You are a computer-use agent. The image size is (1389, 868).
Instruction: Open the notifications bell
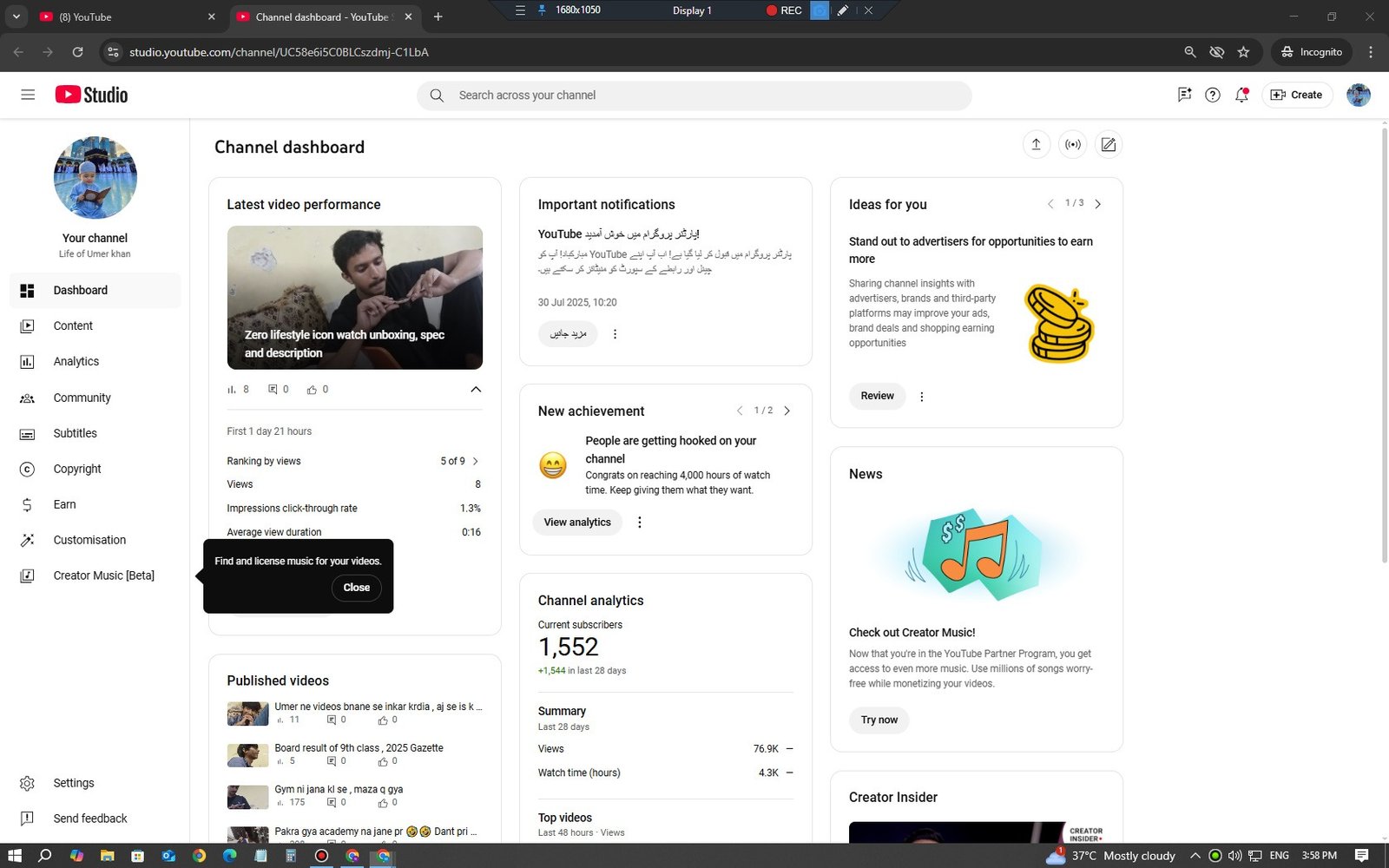coord(1241,95)
